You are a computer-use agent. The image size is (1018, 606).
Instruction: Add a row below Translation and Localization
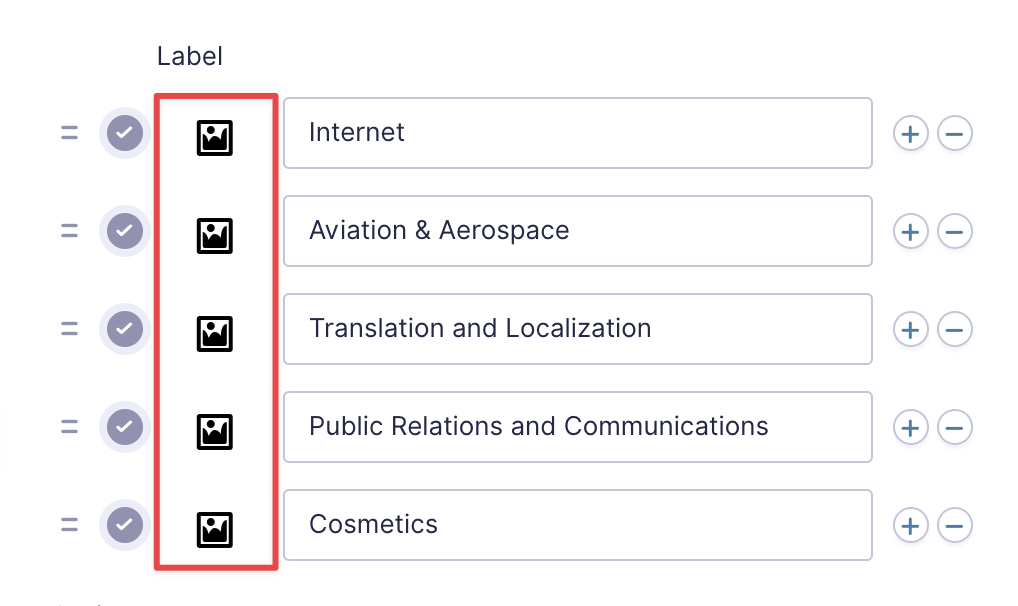pyautogui.click(x=910, y=329)
